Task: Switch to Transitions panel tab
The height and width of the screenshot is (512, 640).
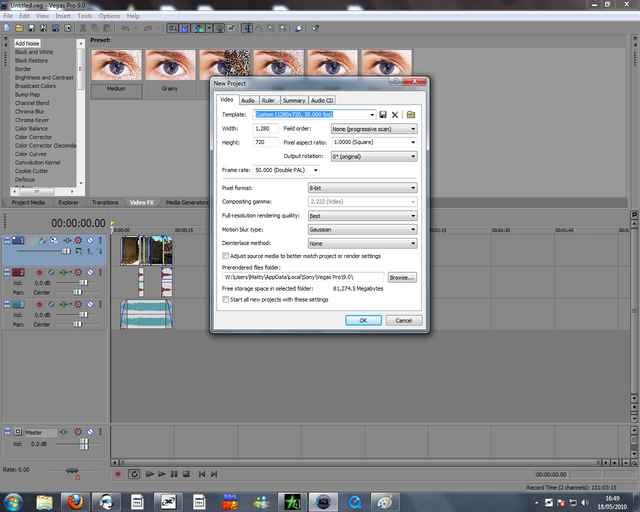Action: tap(105, 203)
